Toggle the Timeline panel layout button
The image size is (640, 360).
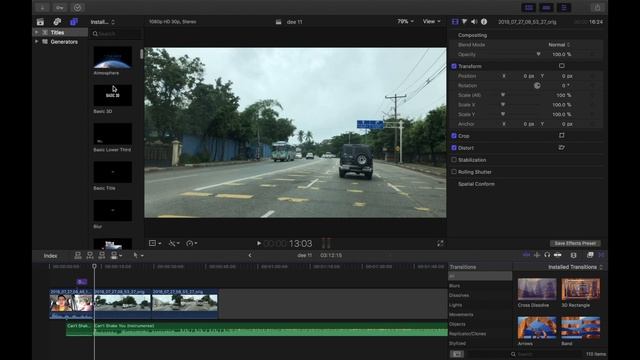[x=546, y=7]
